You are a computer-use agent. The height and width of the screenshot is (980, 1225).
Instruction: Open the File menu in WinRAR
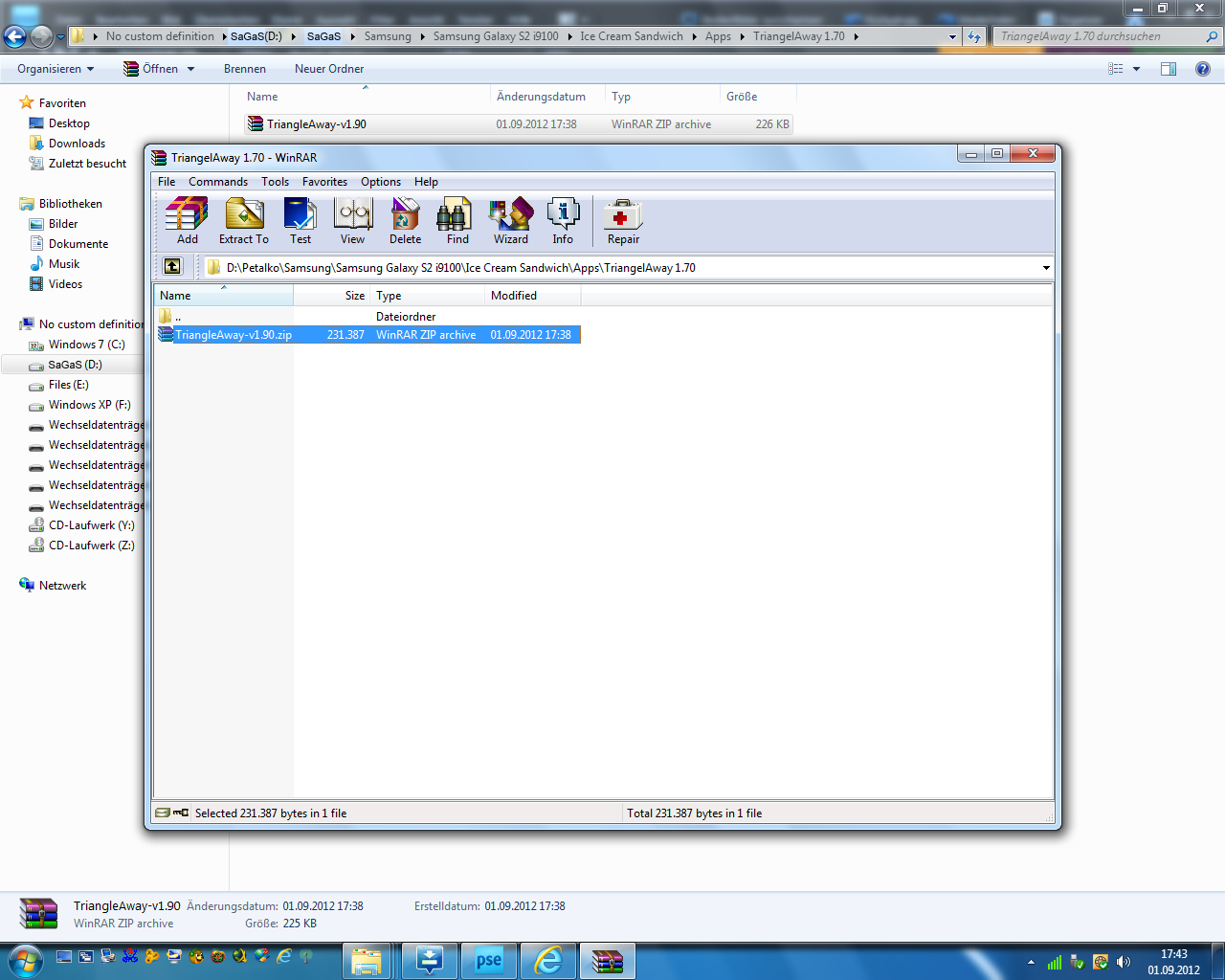167,182
